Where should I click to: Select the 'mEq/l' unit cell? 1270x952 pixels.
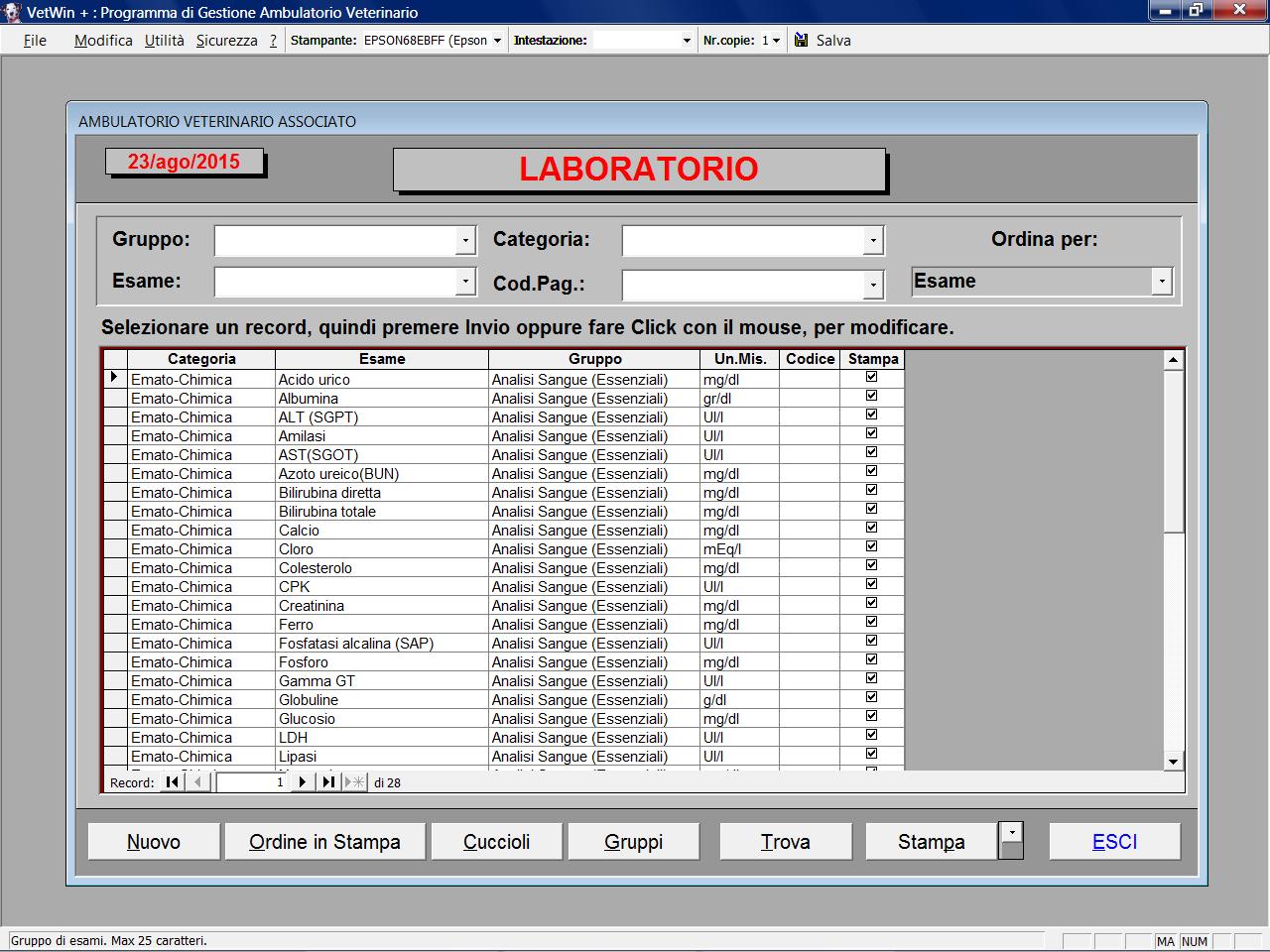point(740,549)
